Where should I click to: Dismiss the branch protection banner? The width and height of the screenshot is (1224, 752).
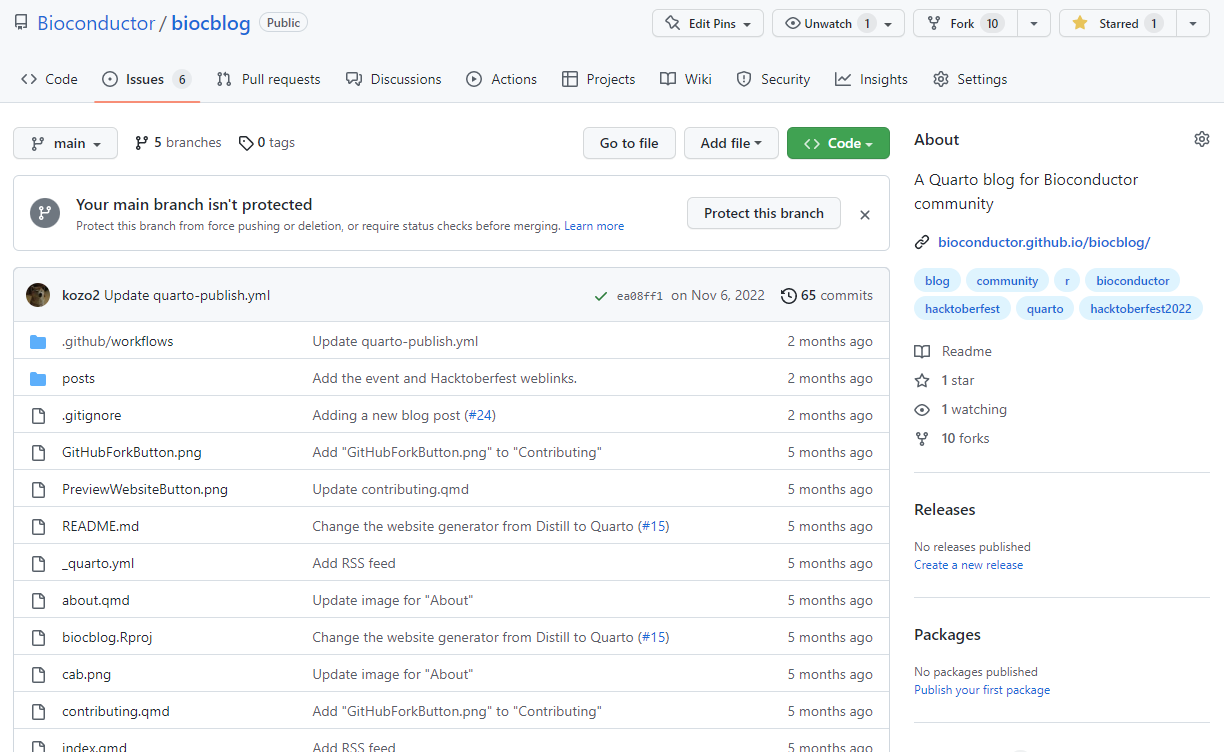(x=865, y=214)
